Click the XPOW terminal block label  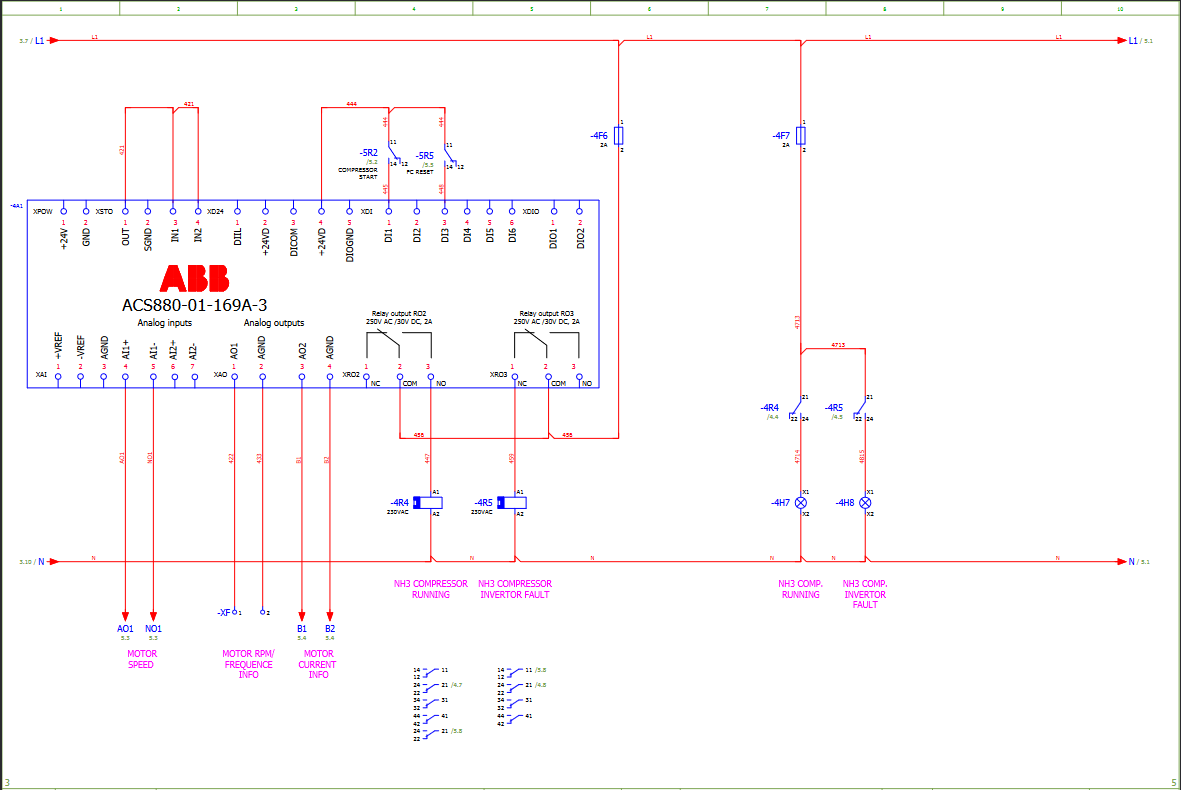(x=43, y=212)
